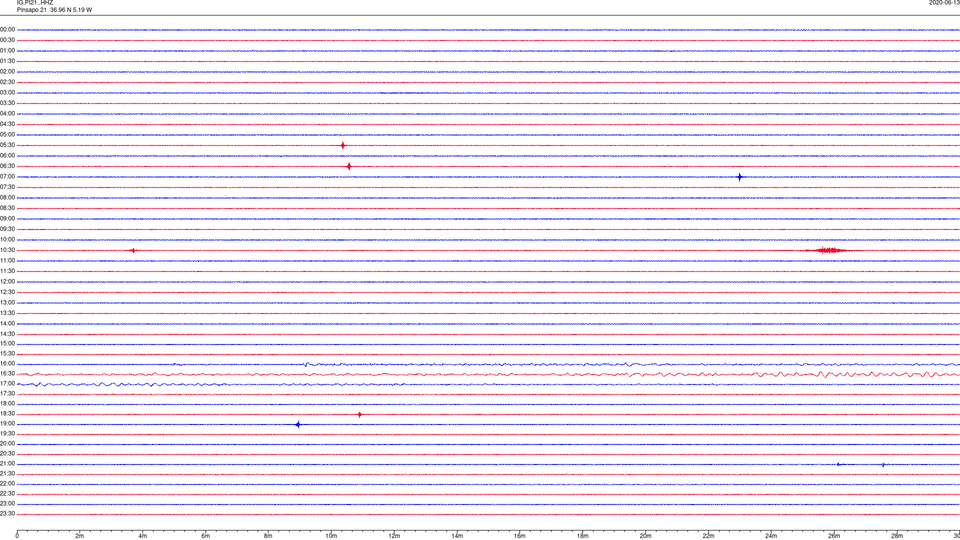
Task: Click the Pinsapo 21 36.96 N 5.19 W label
Action: 54,10
